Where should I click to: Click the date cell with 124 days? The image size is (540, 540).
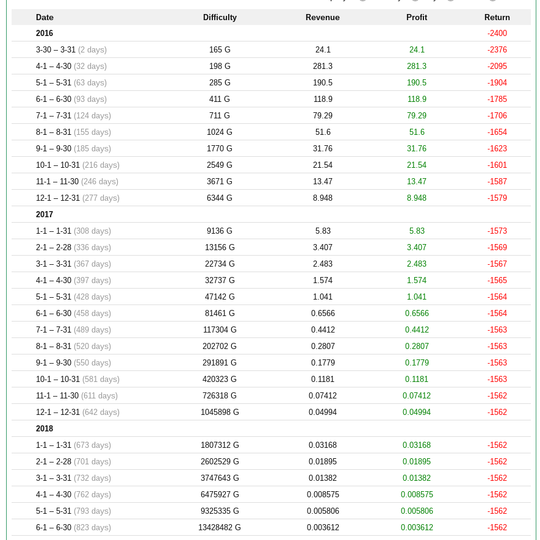tap(73, 115)
